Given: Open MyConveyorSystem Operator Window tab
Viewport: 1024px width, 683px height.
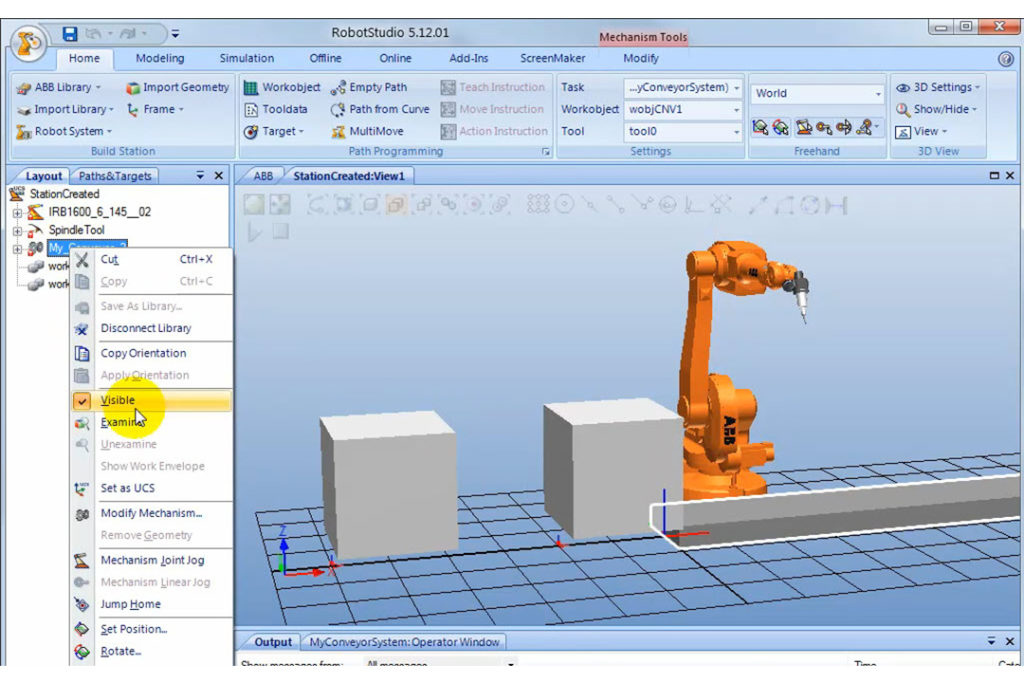Looking at the screenshot, I should [404, 643].
